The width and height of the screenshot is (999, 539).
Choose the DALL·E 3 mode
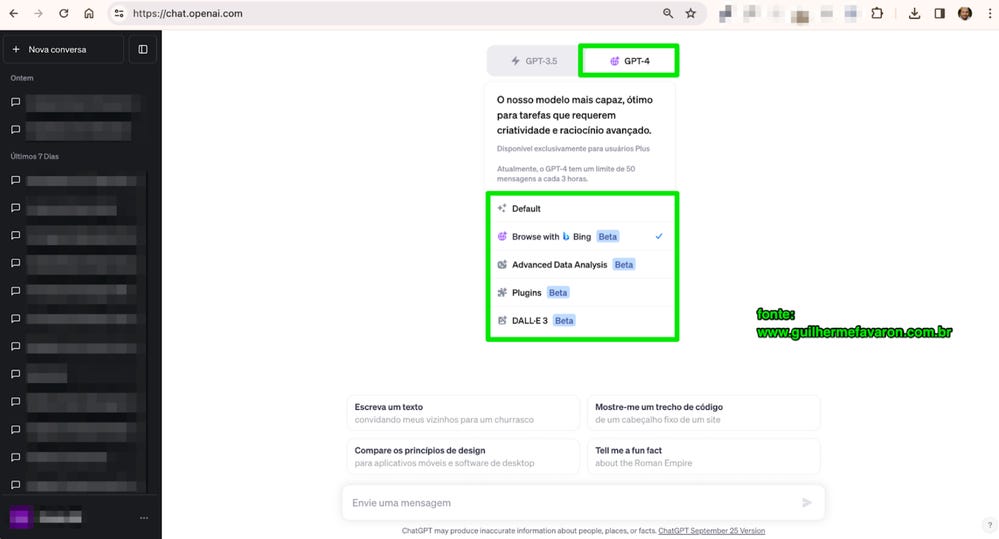pyautogui.click(x=582, y=320)
